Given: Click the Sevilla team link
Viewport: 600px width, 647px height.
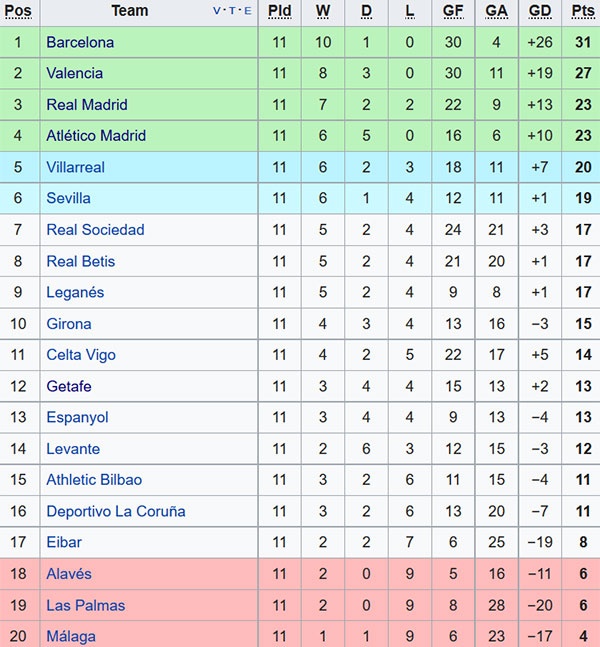Looking at the screenshot, I should [x=68, y=198].
